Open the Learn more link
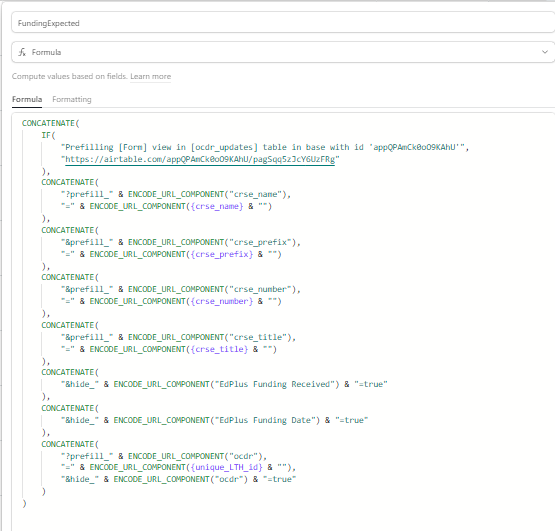 [150, 76]
